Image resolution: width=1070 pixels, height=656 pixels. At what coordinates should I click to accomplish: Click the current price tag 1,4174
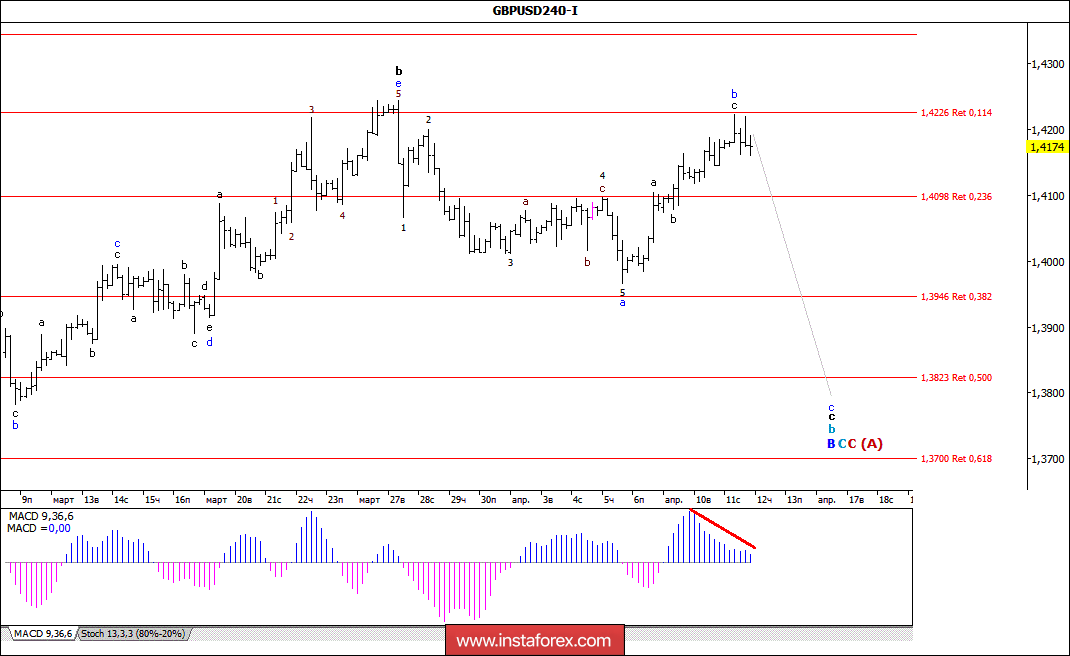(x=1047, y=147)
